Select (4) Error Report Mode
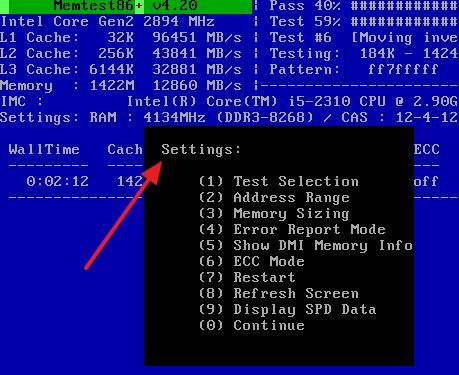The image size is (459, 375). coord(292,230)
